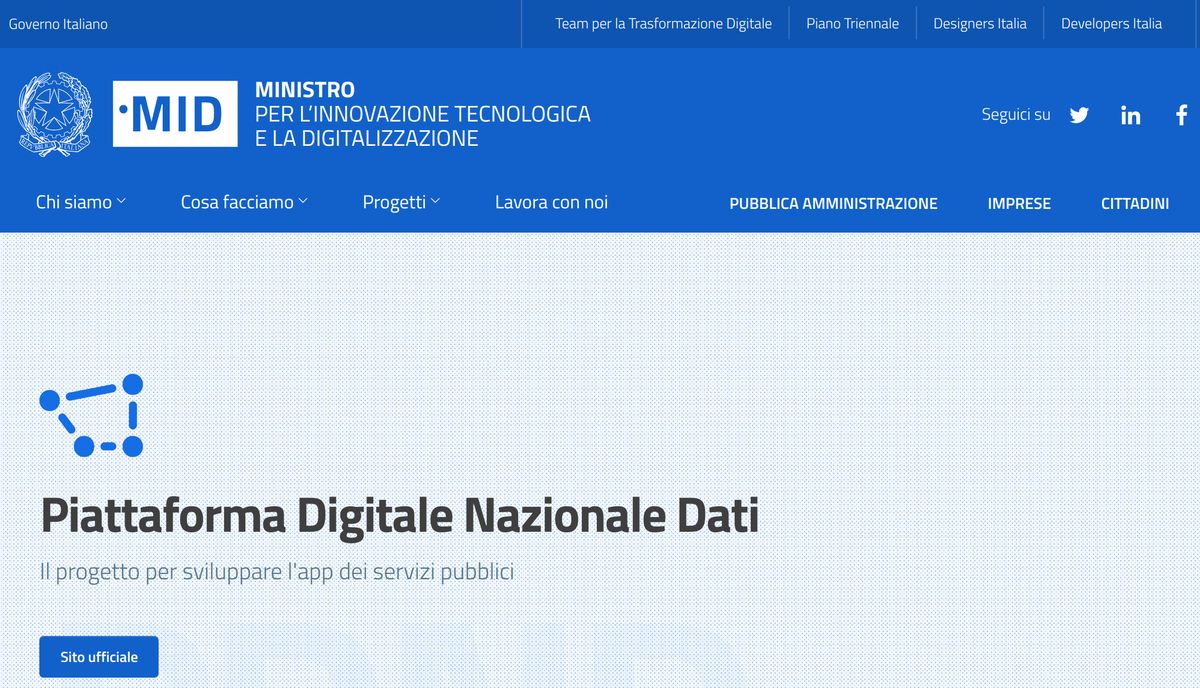Click the Italian Republic emblem logo
The width and height of the screenshot is (1200, 688).
click(55, 114)
